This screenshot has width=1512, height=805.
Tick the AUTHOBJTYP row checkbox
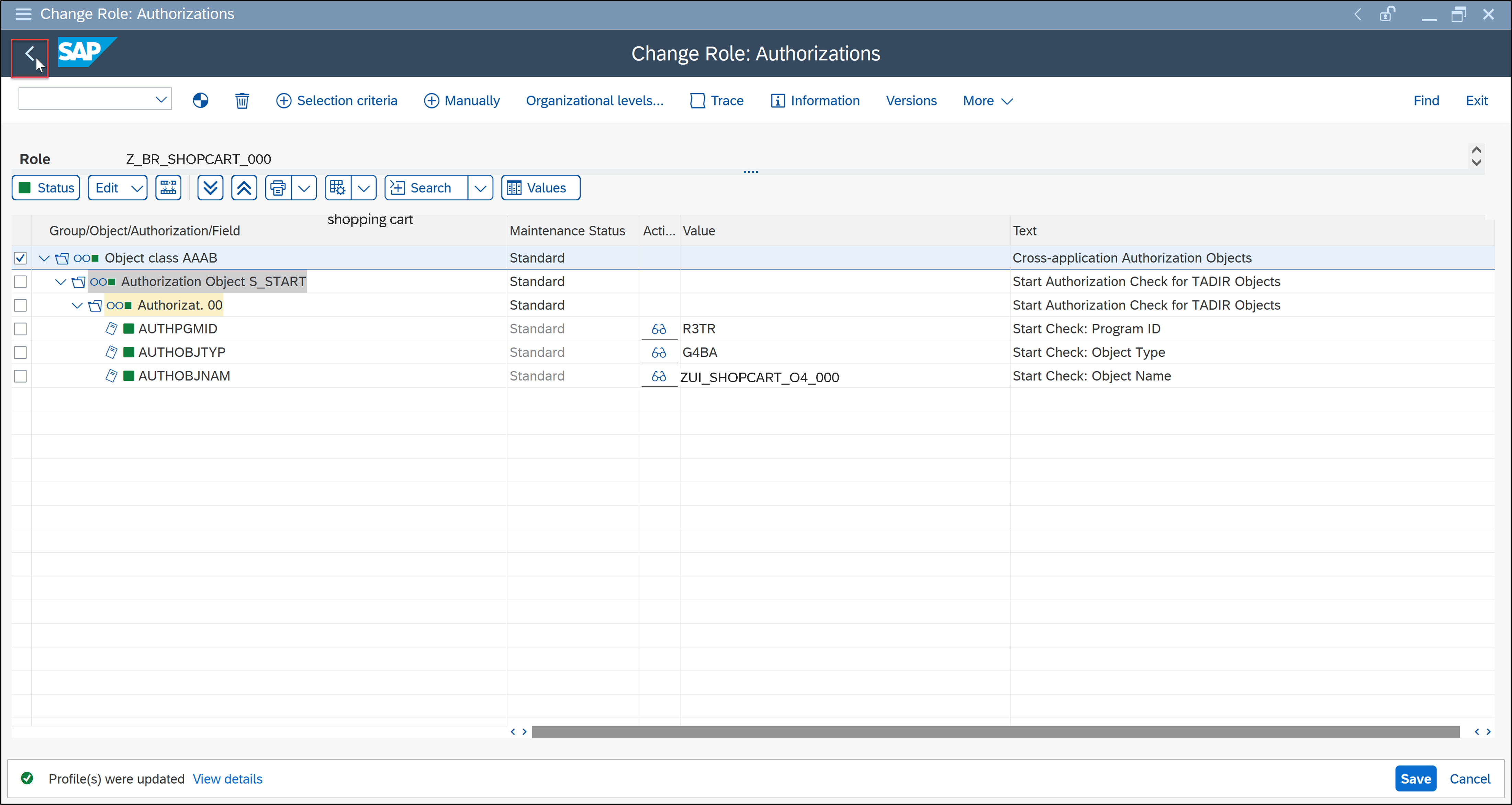(x=21, y=352)
